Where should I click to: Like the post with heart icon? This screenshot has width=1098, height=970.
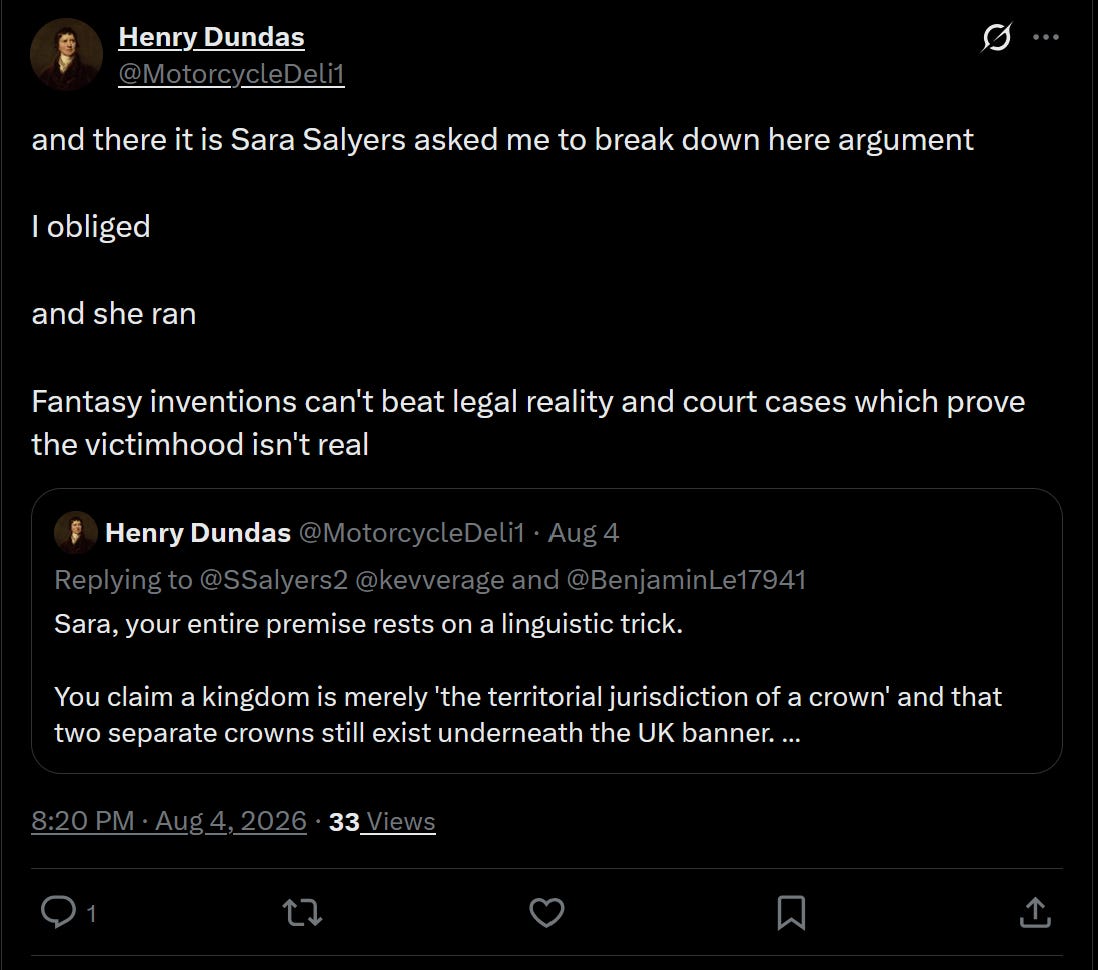click(x=546, y=913)
